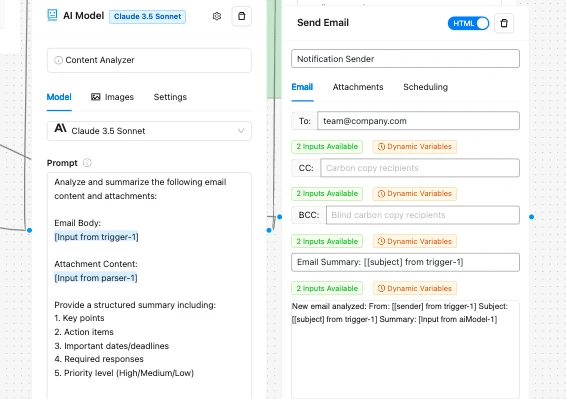
Task: Click the BCC: label
Action: [x=309, y=215]
